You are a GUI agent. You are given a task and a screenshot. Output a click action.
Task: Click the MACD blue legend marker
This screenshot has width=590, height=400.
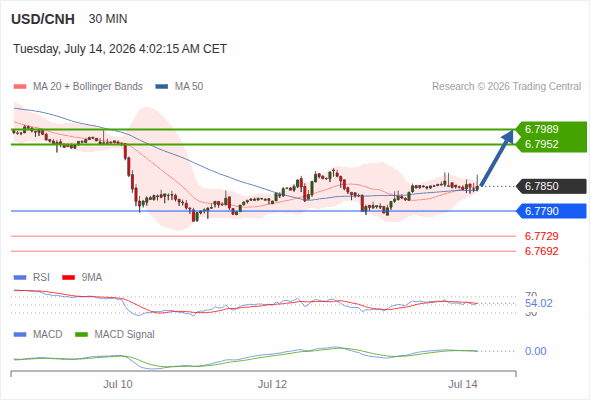pos(20,335)
